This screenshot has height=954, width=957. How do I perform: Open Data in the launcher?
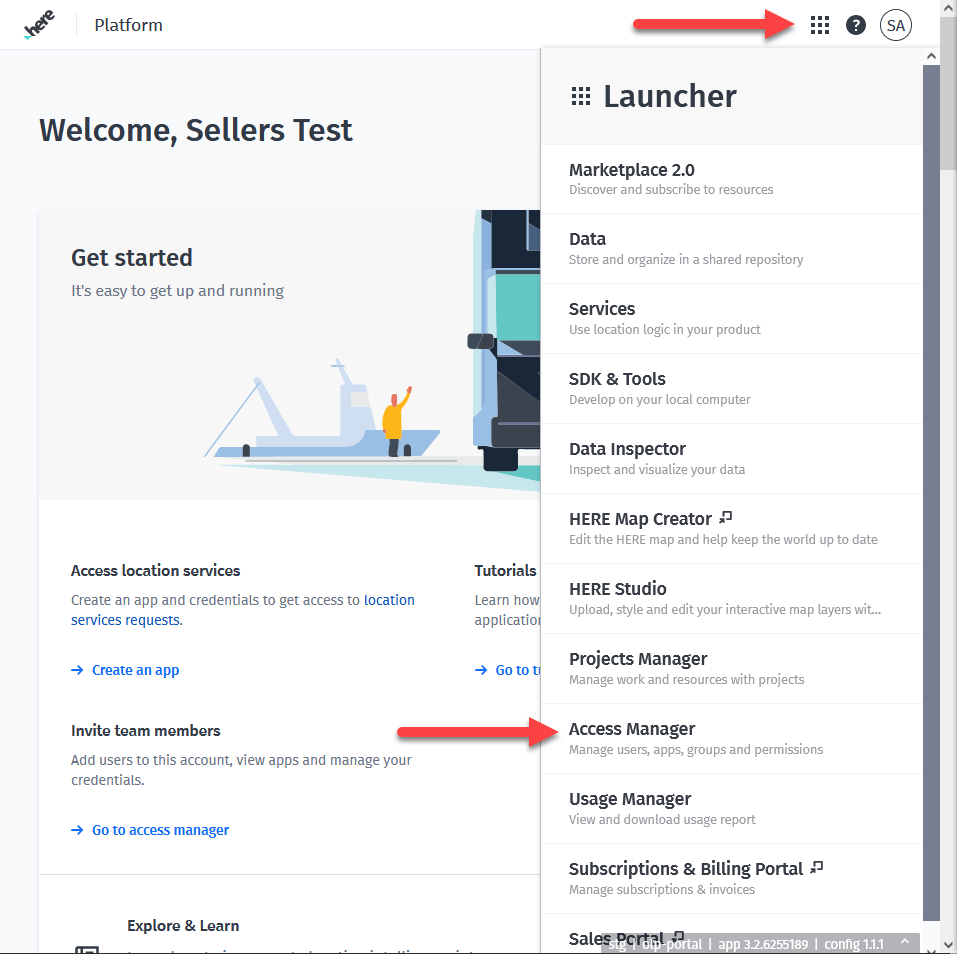[731, 248]
